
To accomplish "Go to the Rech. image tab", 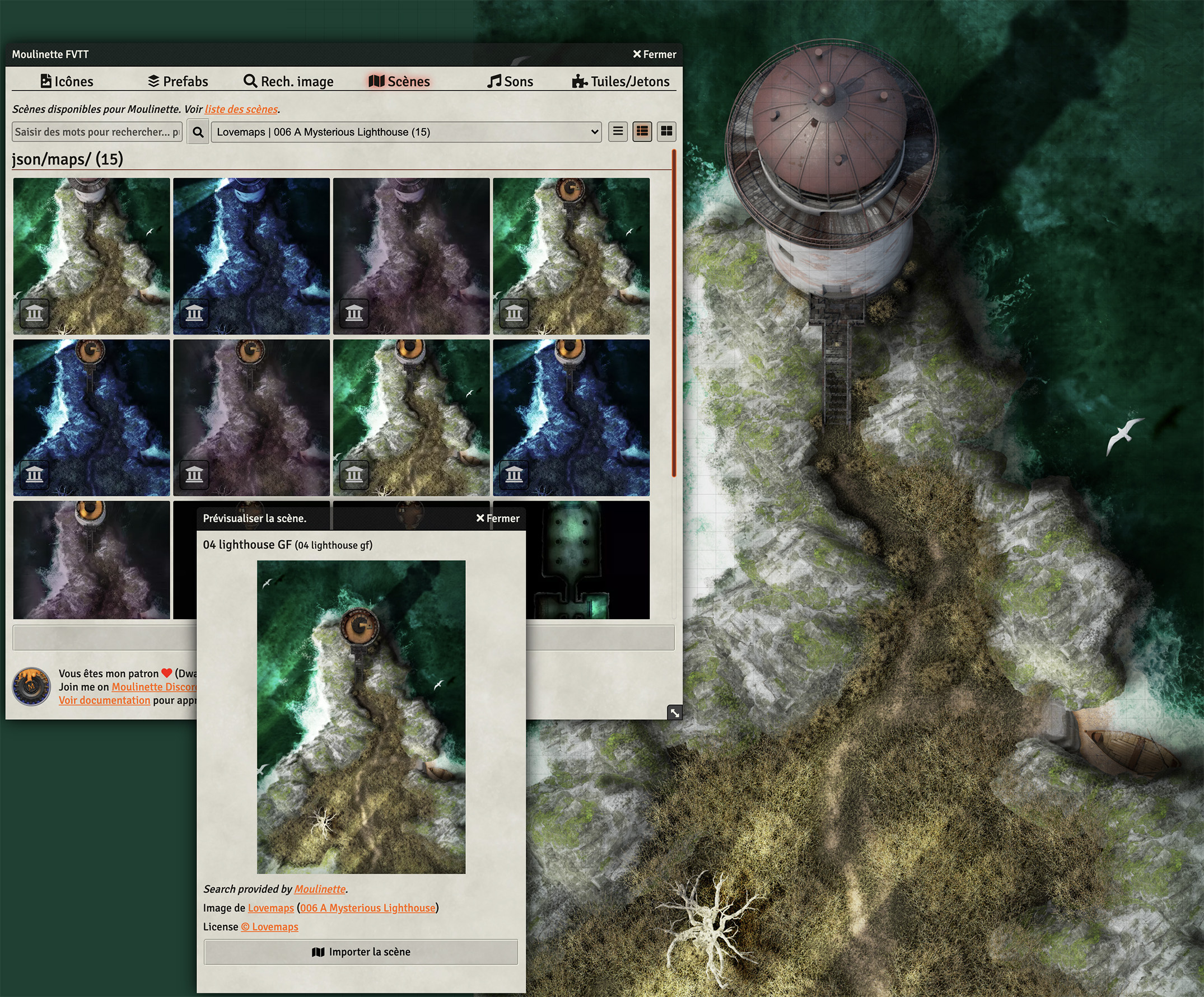I will tap(288, 81).
